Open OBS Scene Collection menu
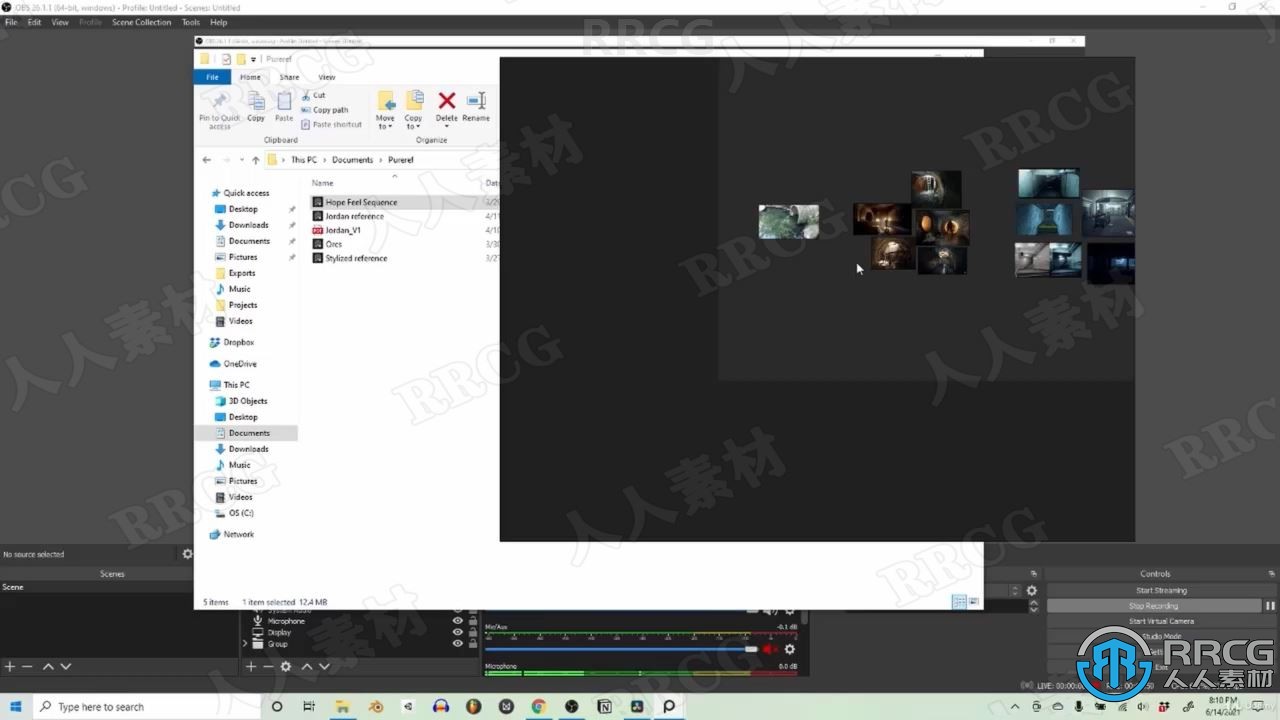Image resolution: width=1280 pixels, height=720 pixels. [x=141, y=22]
